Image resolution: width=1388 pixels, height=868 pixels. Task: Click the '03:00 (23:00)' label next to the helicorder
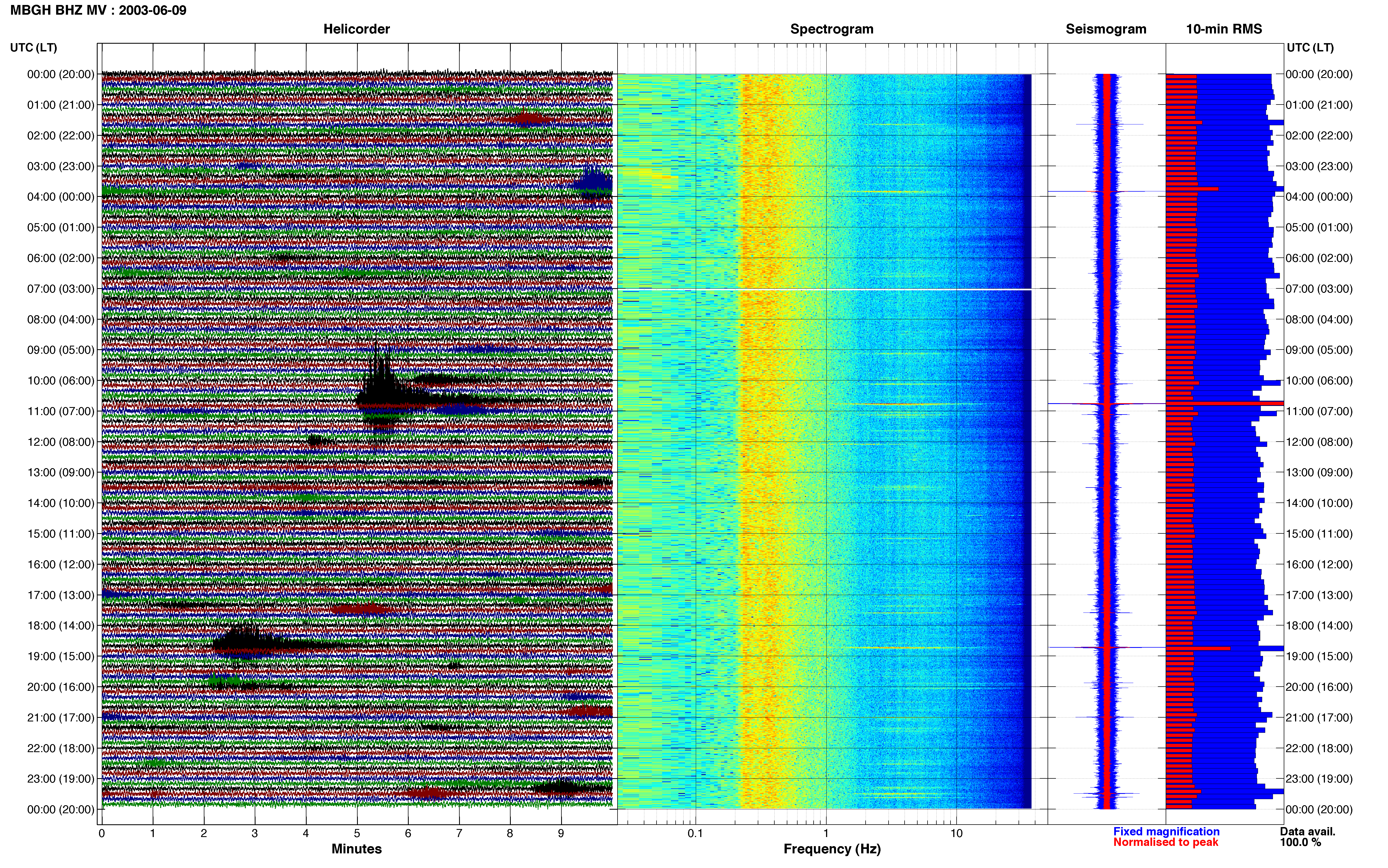tap(60, 166)
